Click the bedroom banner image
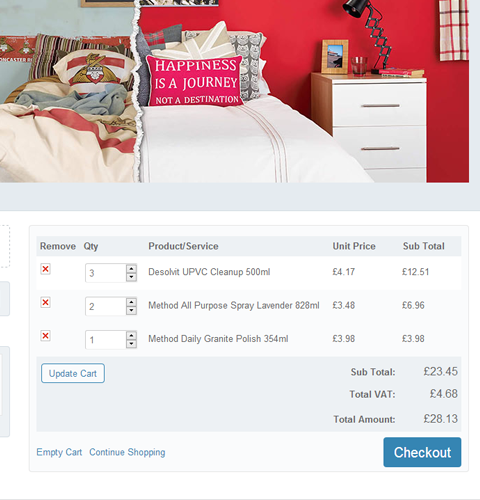480x500 pixels. (234, 91)
